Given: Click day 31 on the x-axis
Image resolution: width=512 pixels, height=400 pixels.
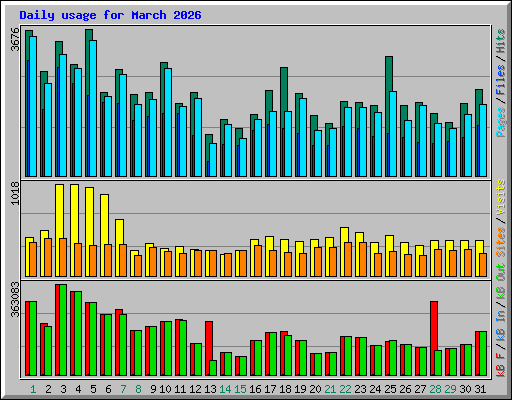Looking at the screenshot, I should pos(480,389).
